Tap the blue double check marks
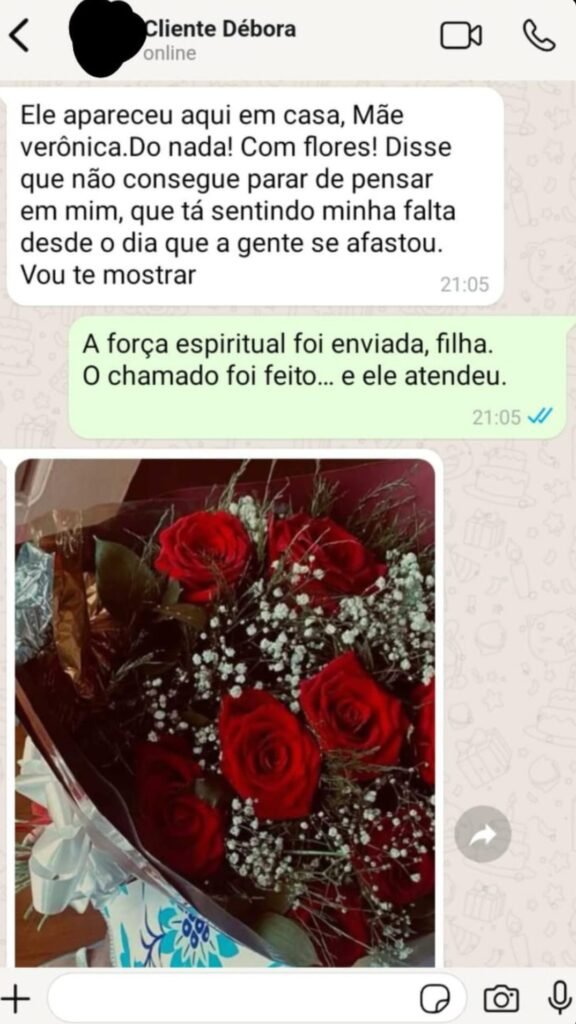Screen dimensions: 576x1024 tap(540, 416)
